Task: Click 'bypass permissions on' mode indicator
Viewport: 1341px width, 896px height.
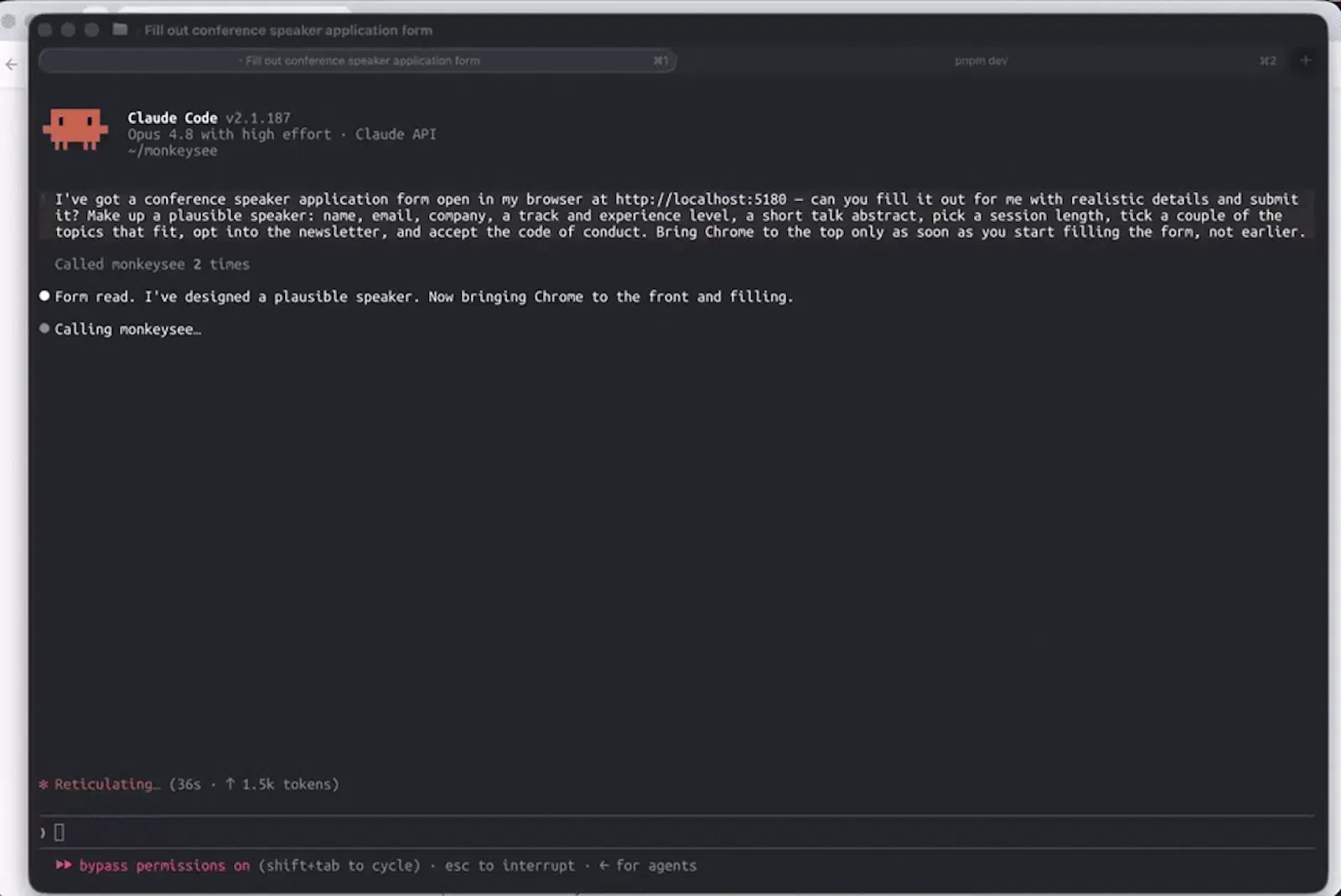Action: click(164, 866)
